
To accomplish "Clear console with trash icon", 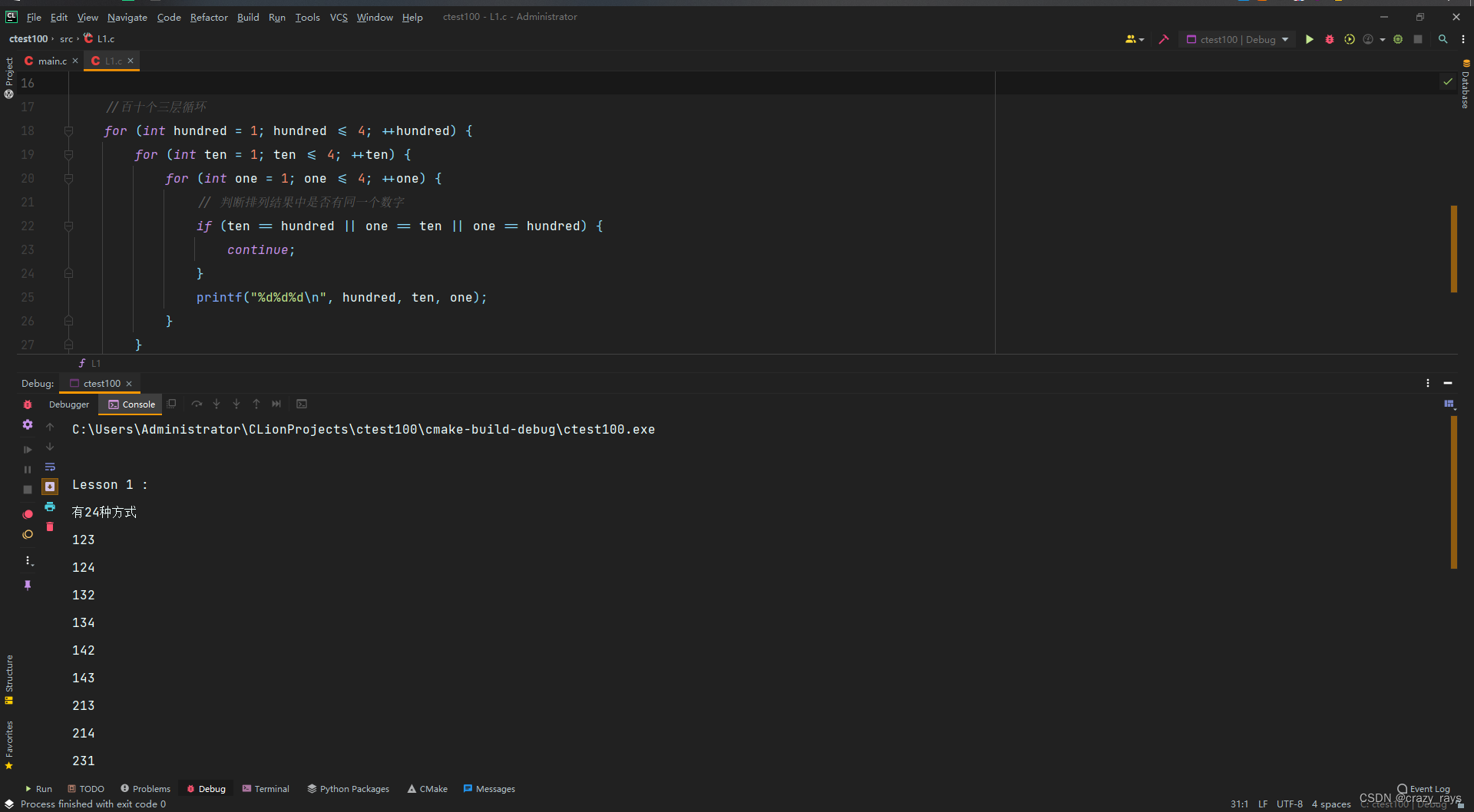I will (x=50, y=526).
